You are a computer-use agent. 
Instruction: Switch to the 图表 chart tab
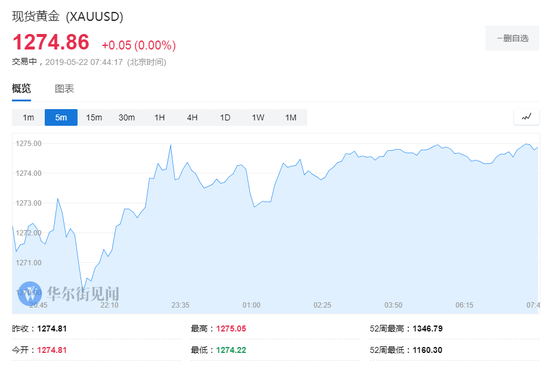point(64,89)
